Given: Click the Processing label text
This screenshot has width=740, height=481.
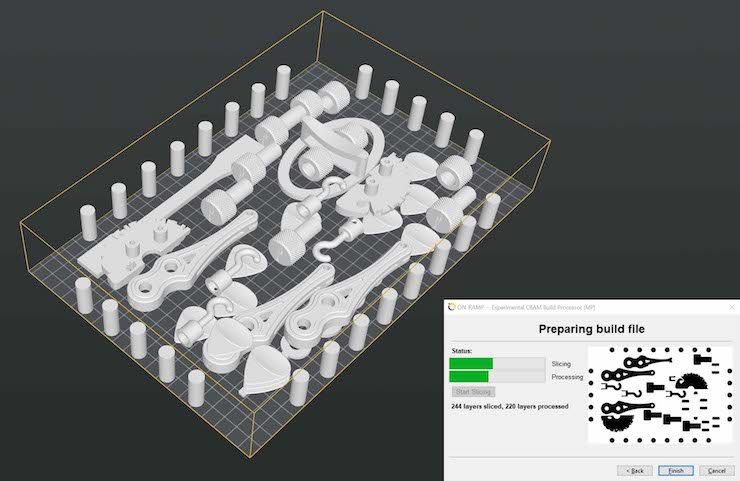Looking at the screenshot, I should click(567, 377).
